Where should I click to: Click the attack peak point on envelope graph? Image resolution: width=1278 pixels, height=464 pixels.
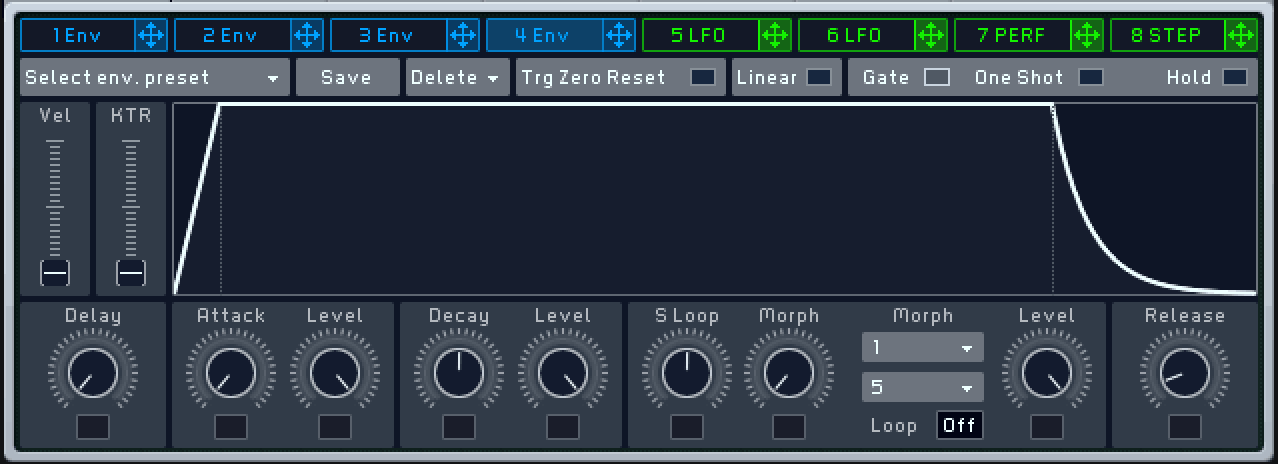click(x=220, y=104)
